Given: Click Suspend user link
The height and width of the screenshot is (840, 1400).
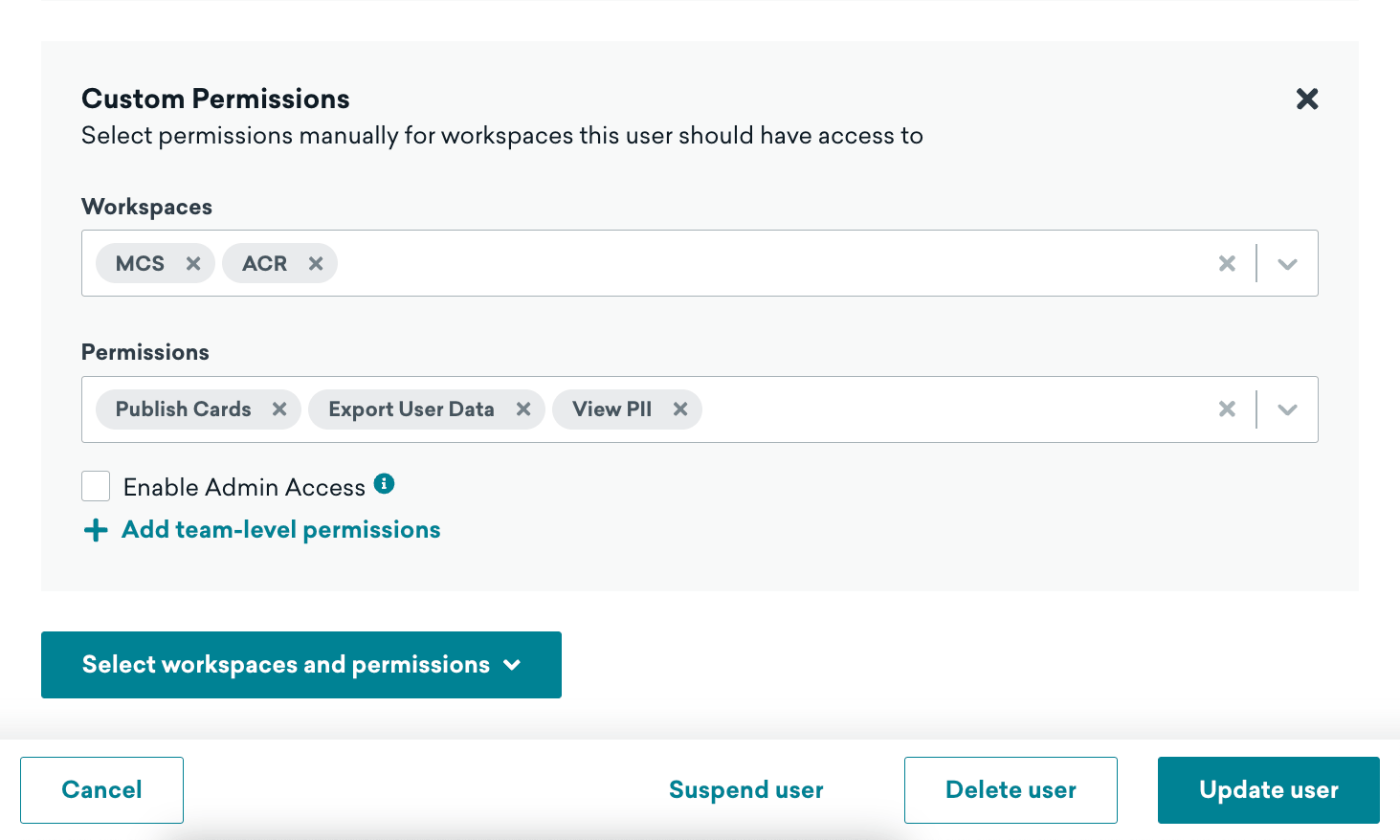Looking at the screenshot, I should [x=745, y=790].
